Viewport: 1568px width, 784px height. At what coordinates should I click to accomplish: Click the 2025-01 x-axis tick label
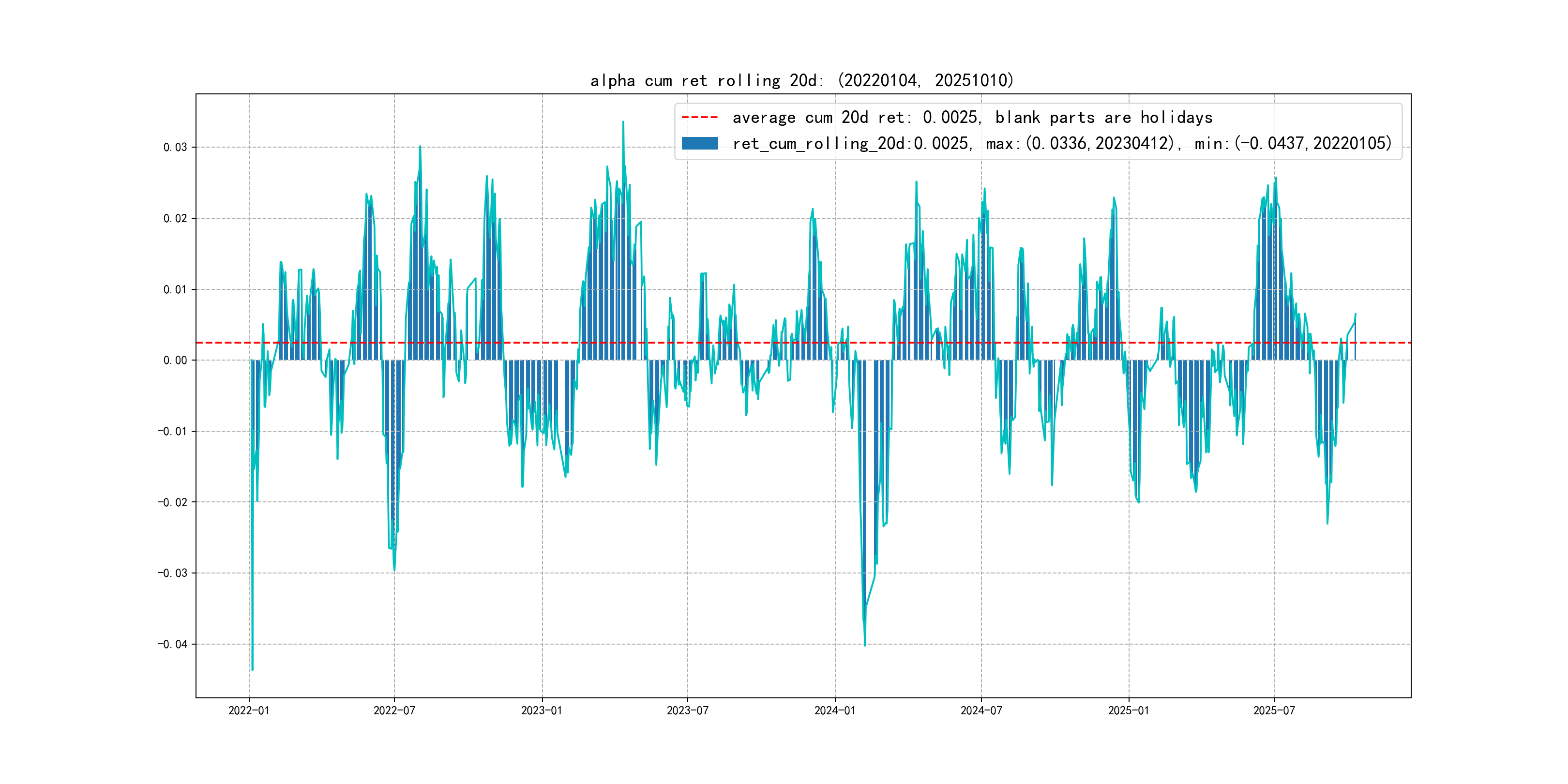tap(1128, 710)
